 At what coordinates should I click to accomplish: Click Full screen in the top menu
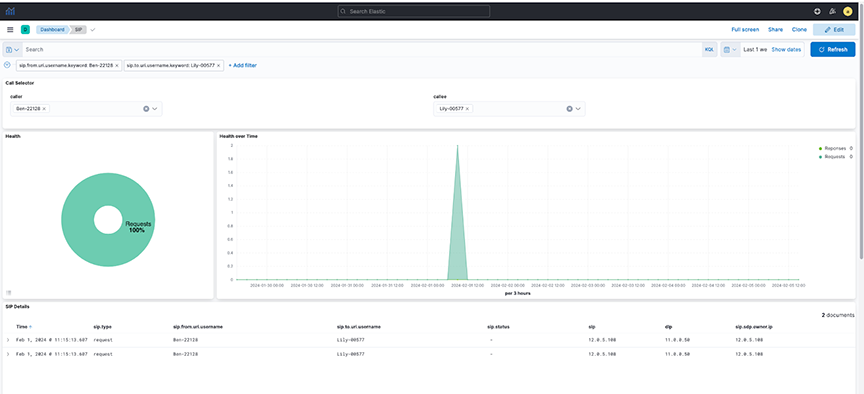tap(745, 30)
